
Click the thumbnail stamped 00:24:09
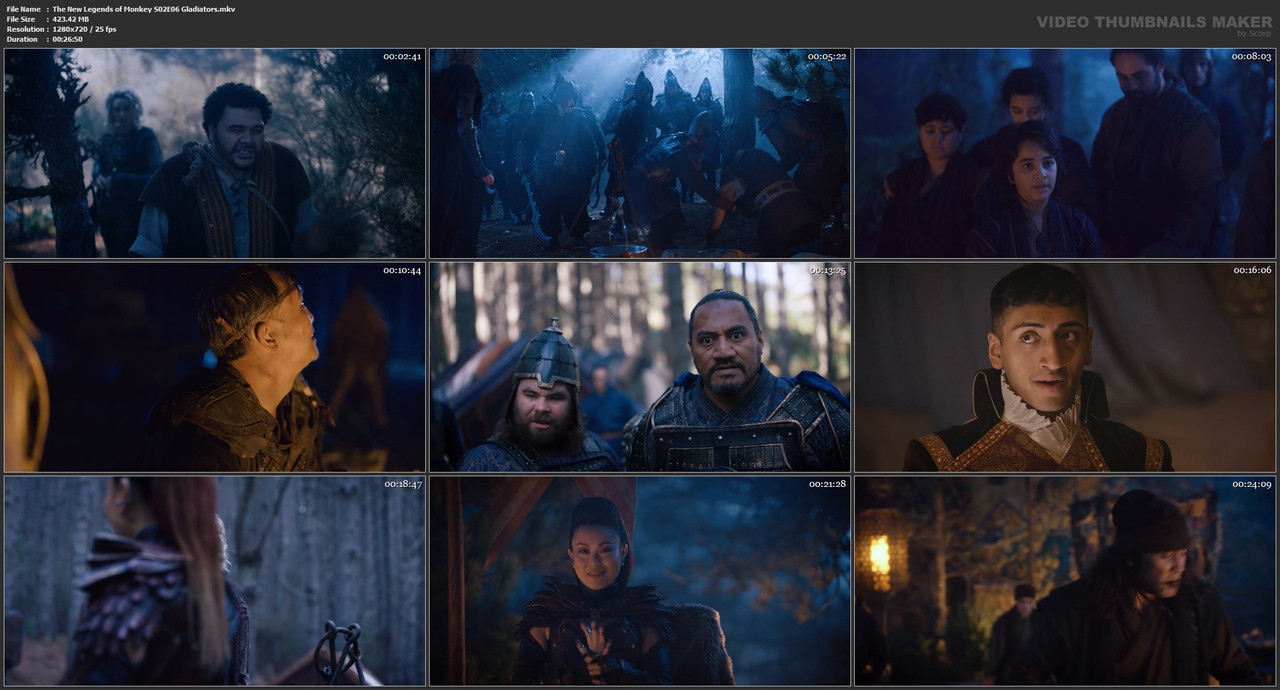click(1065, 581)
